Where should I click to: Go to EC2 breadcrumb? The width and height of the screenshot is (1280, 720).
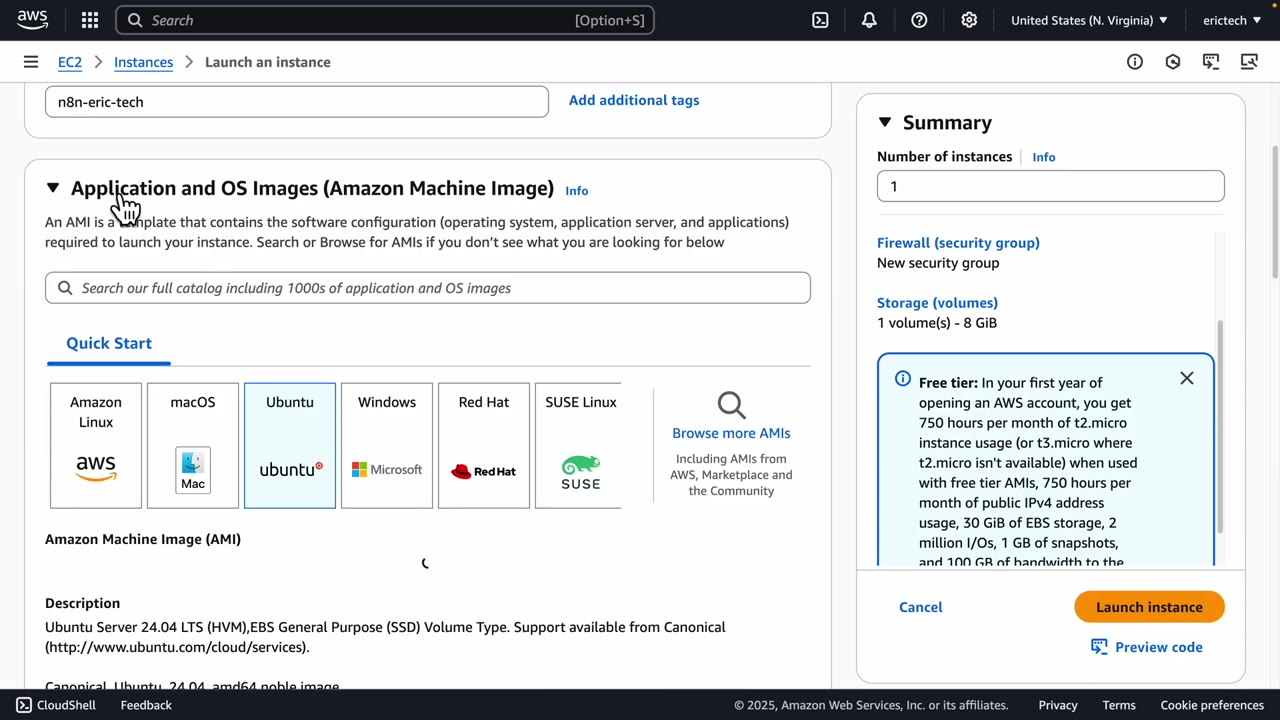pyautogui.click(x=70, y=62)
